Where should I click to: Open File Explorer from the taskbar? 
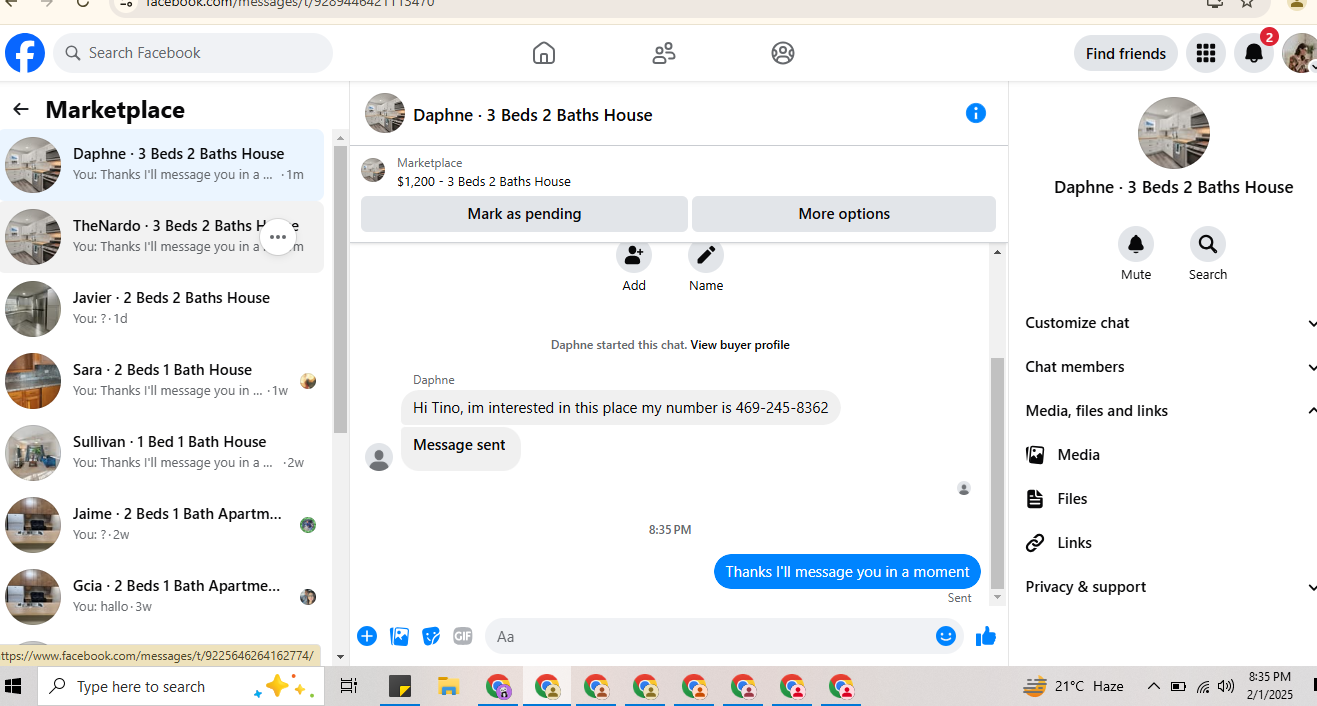(448, 686)
